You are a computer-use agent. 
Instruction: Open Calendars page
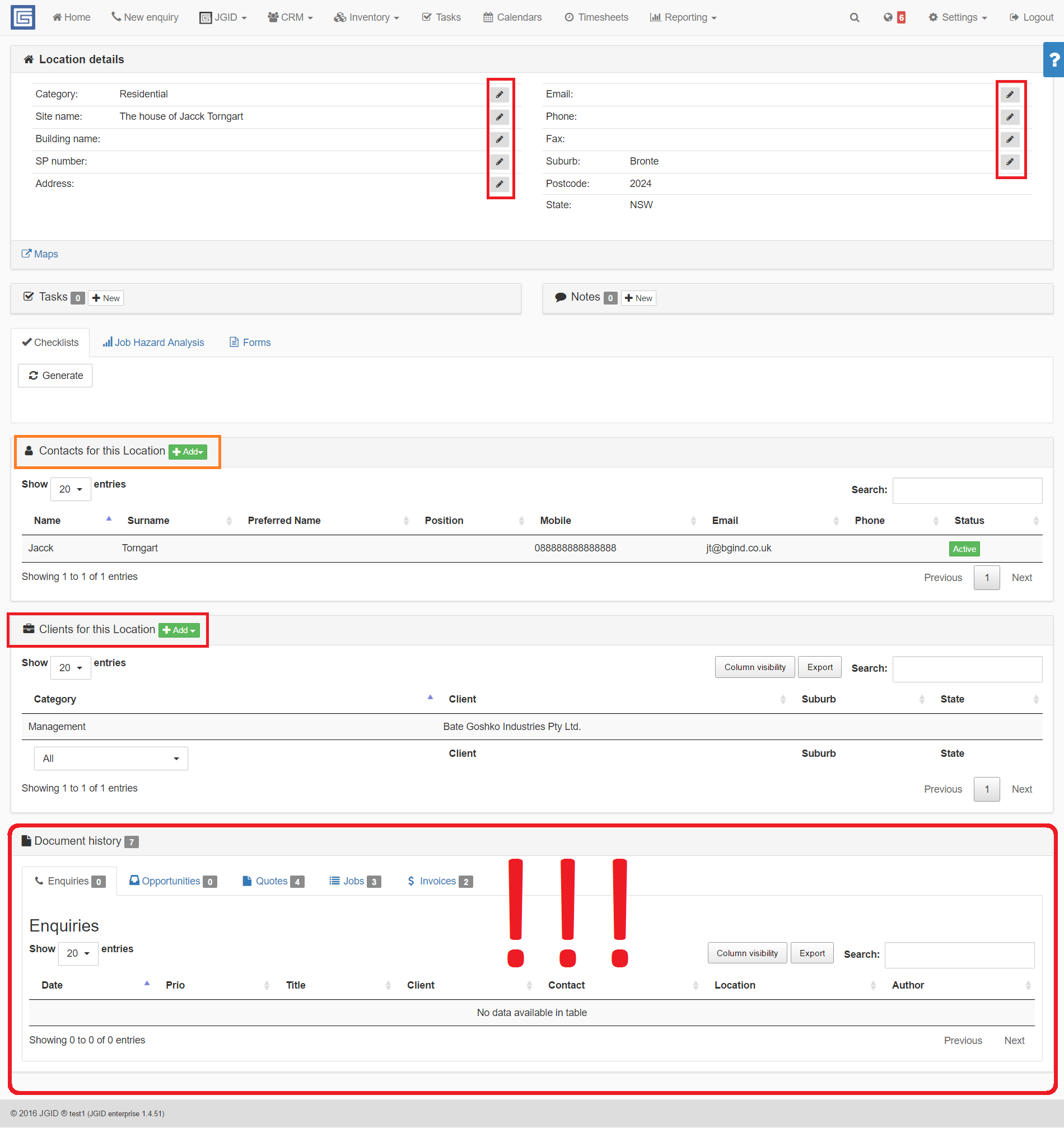click(x=512, y=17)
